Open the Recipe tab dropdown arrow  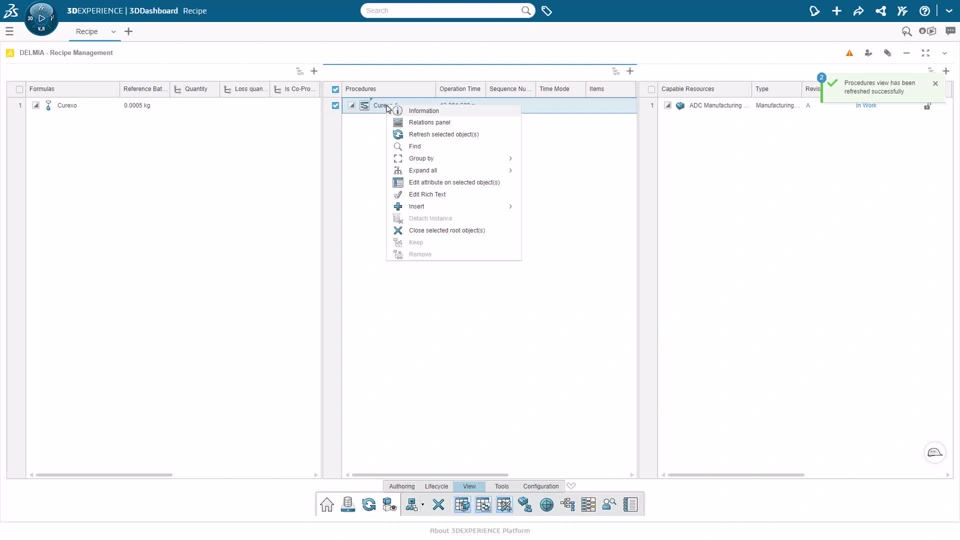(x=113, y=31)
